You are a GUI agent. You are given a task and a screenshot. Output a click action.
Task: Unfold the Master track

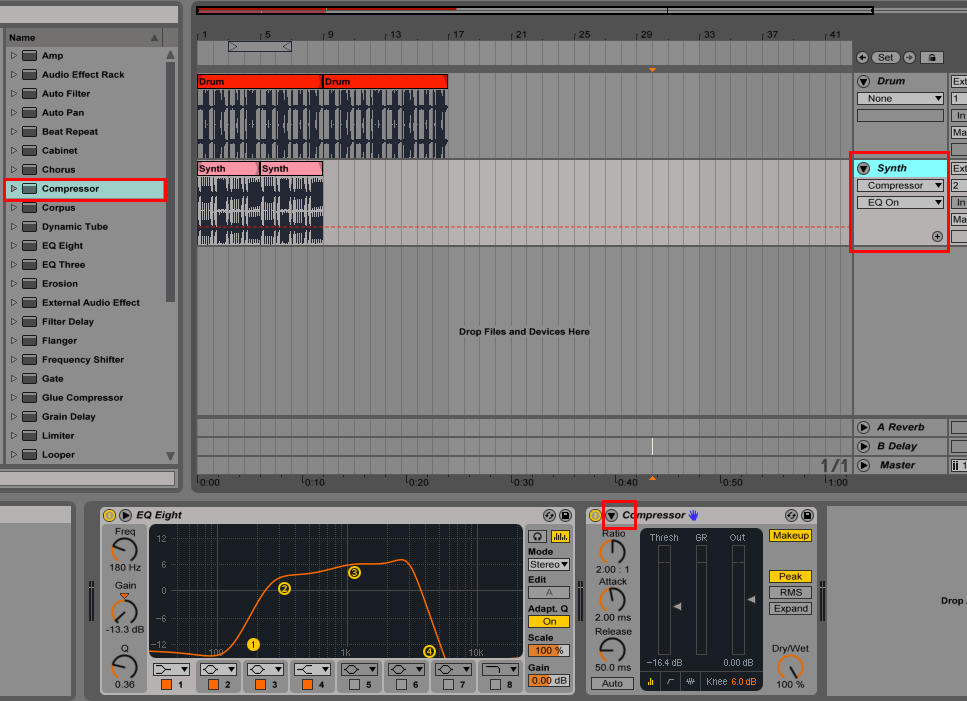pos(863,465)
